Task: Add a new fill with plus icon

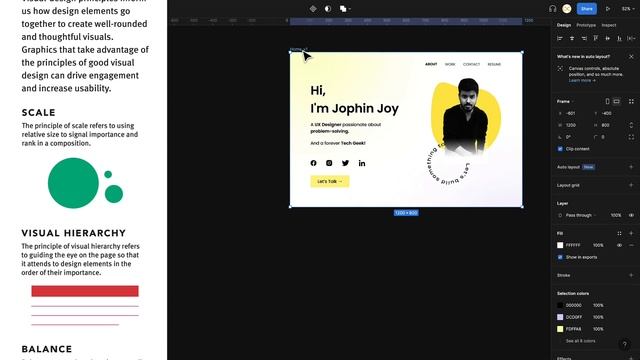Action: pyautogui.click(x=631, y=233)
